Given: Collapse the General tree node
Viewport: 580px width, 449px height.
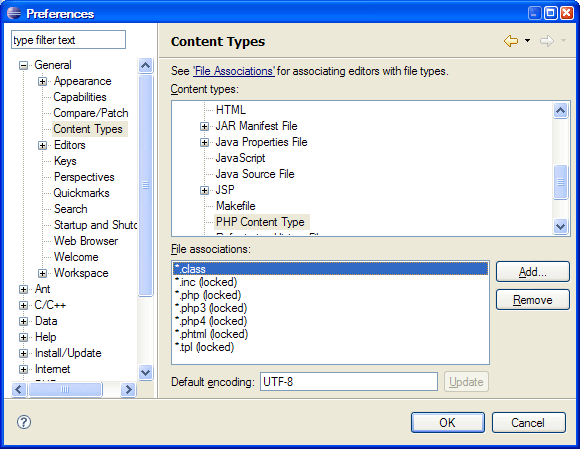Looking at the screenshot, I should click(23, 65).
